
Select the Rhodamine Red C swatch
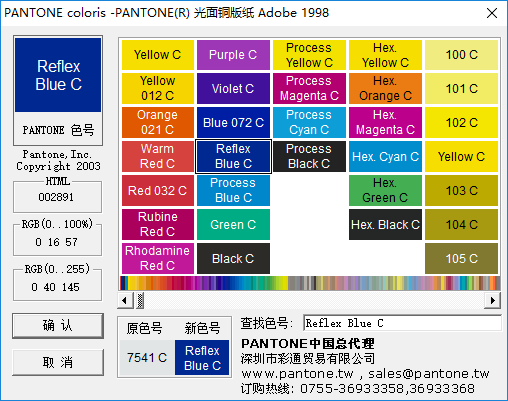pos(158,259)
